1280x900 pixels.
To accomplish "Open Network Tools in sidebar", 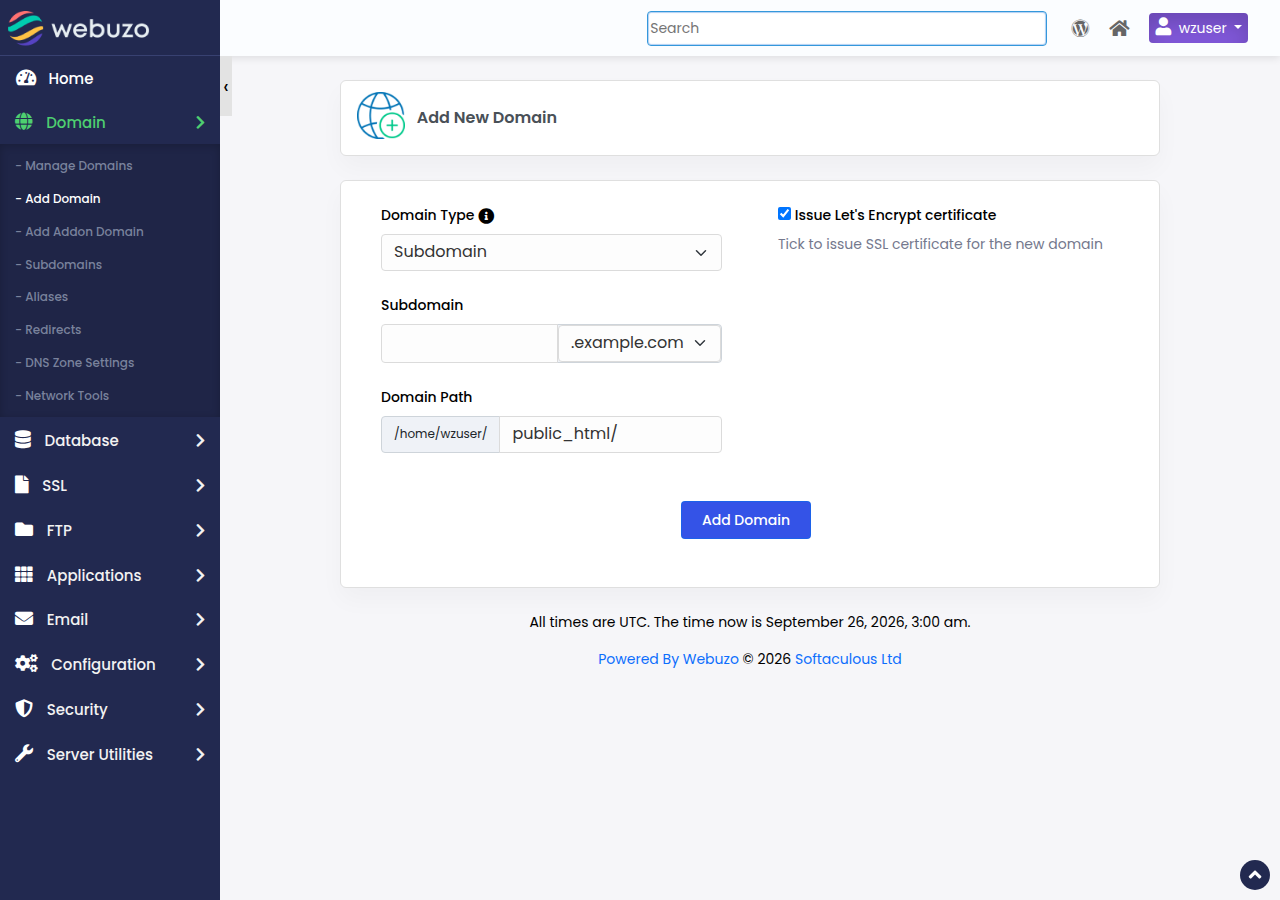I will pyautogui.click(x=62, y=396).
